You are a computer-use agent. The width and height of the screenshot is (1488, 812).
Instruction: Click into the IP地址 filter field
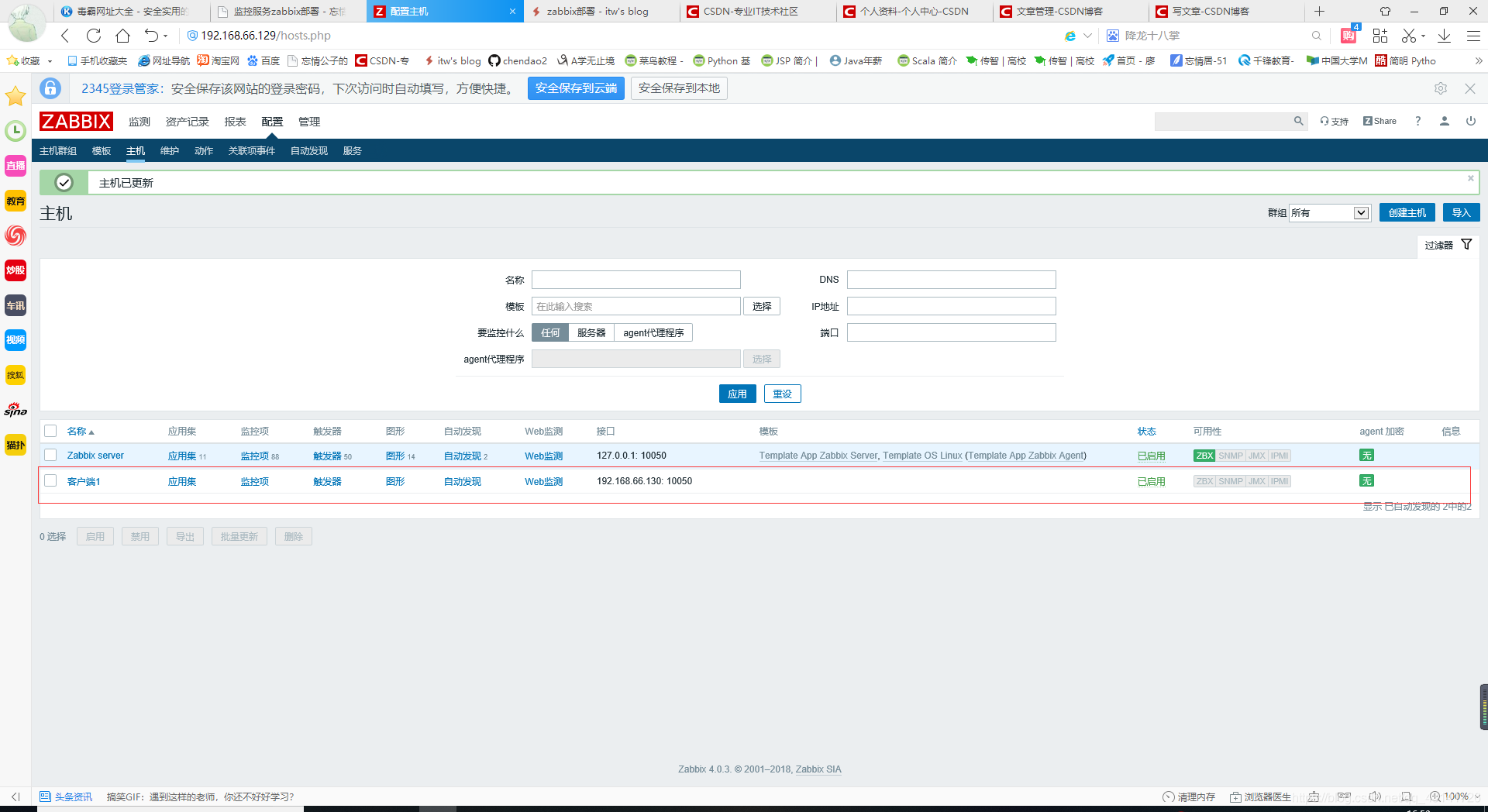click(x=952, y=306)
